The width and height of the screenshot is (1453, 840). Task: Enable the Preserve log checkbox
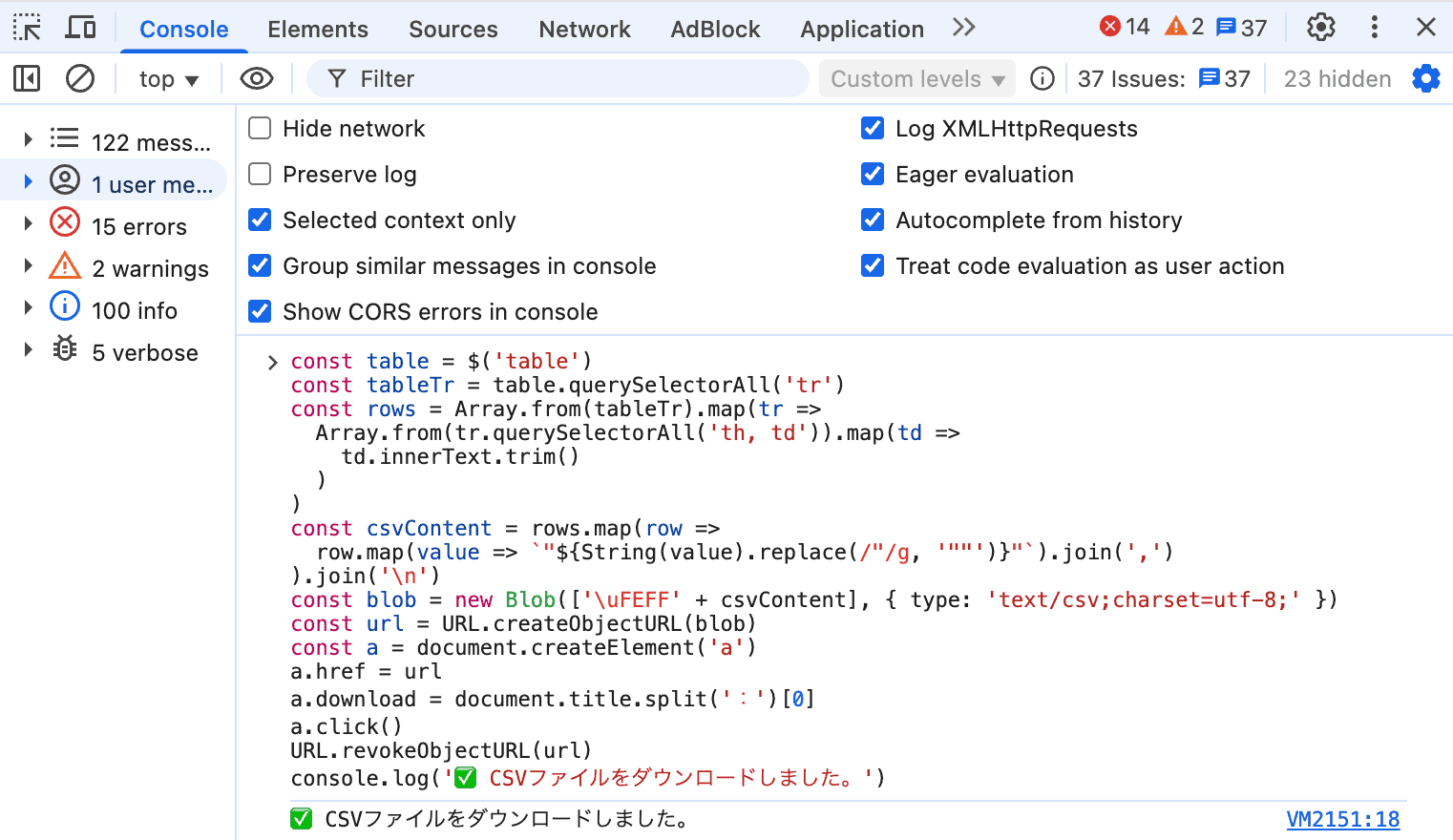tap(260, 174)
